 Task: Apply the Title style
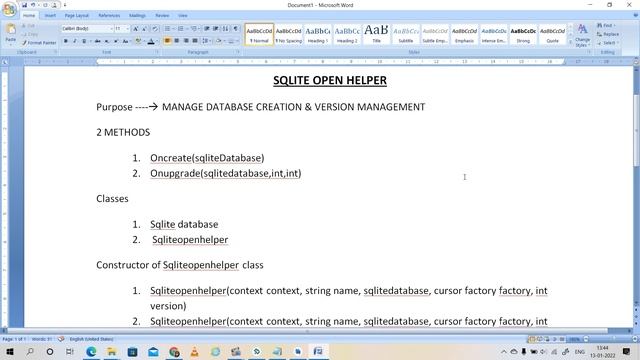(376, 34)
